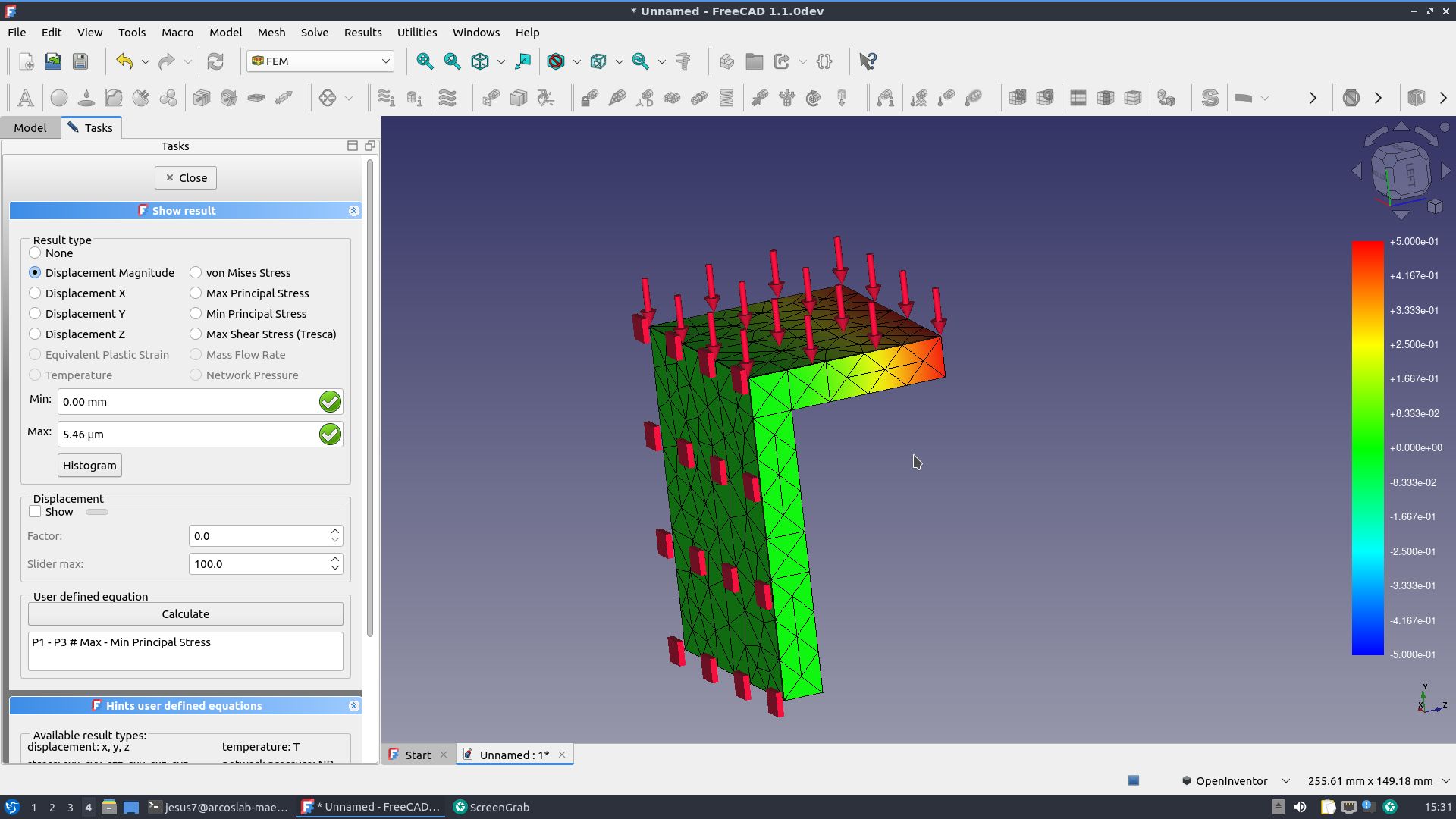1456x819 pixels.
Task: Confirm the Min value with green check
Action: (330, 402)
